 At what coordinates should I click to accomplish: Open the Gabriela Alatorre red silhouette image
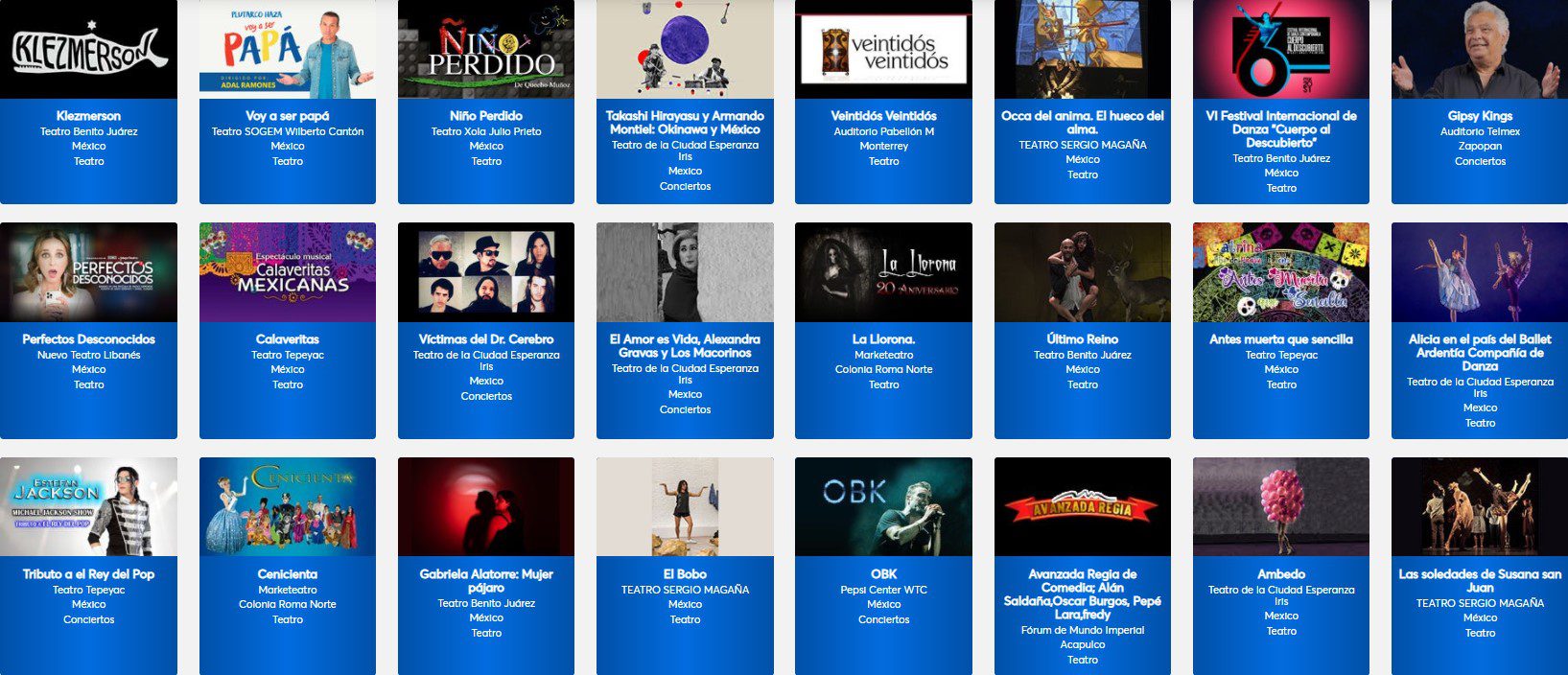pos(486,507)
